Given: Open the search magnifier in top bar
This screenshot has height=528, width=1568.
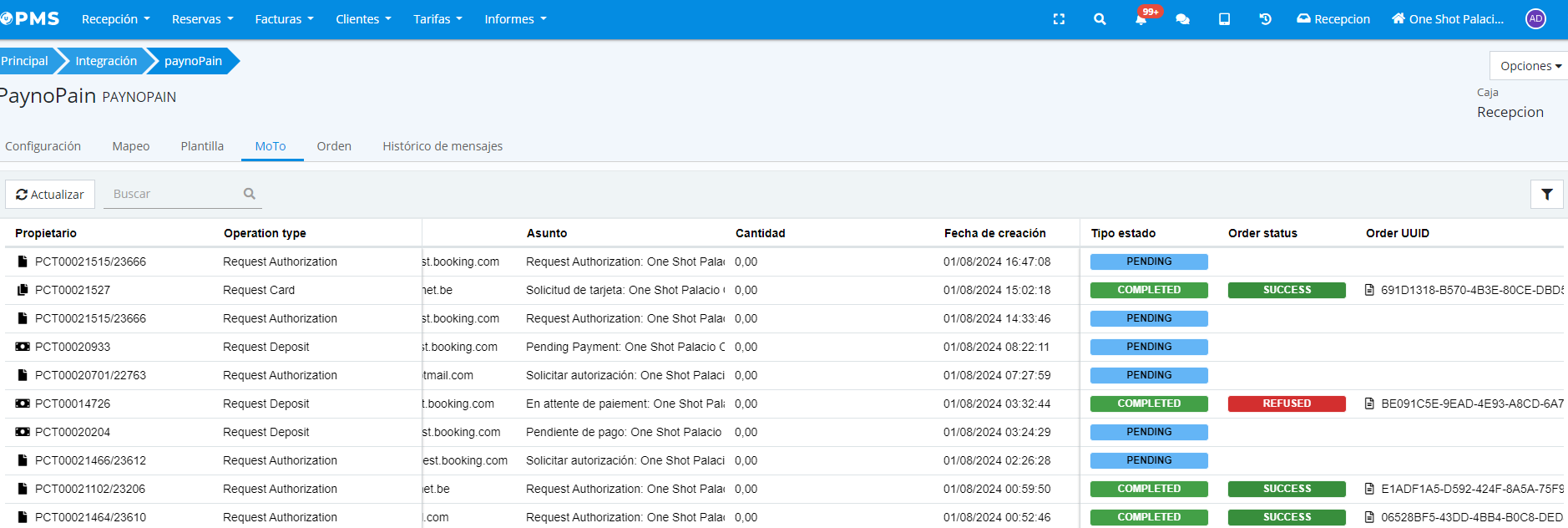Looking at the screenshot, I should pyautogui.click(x=1100, y=19).
